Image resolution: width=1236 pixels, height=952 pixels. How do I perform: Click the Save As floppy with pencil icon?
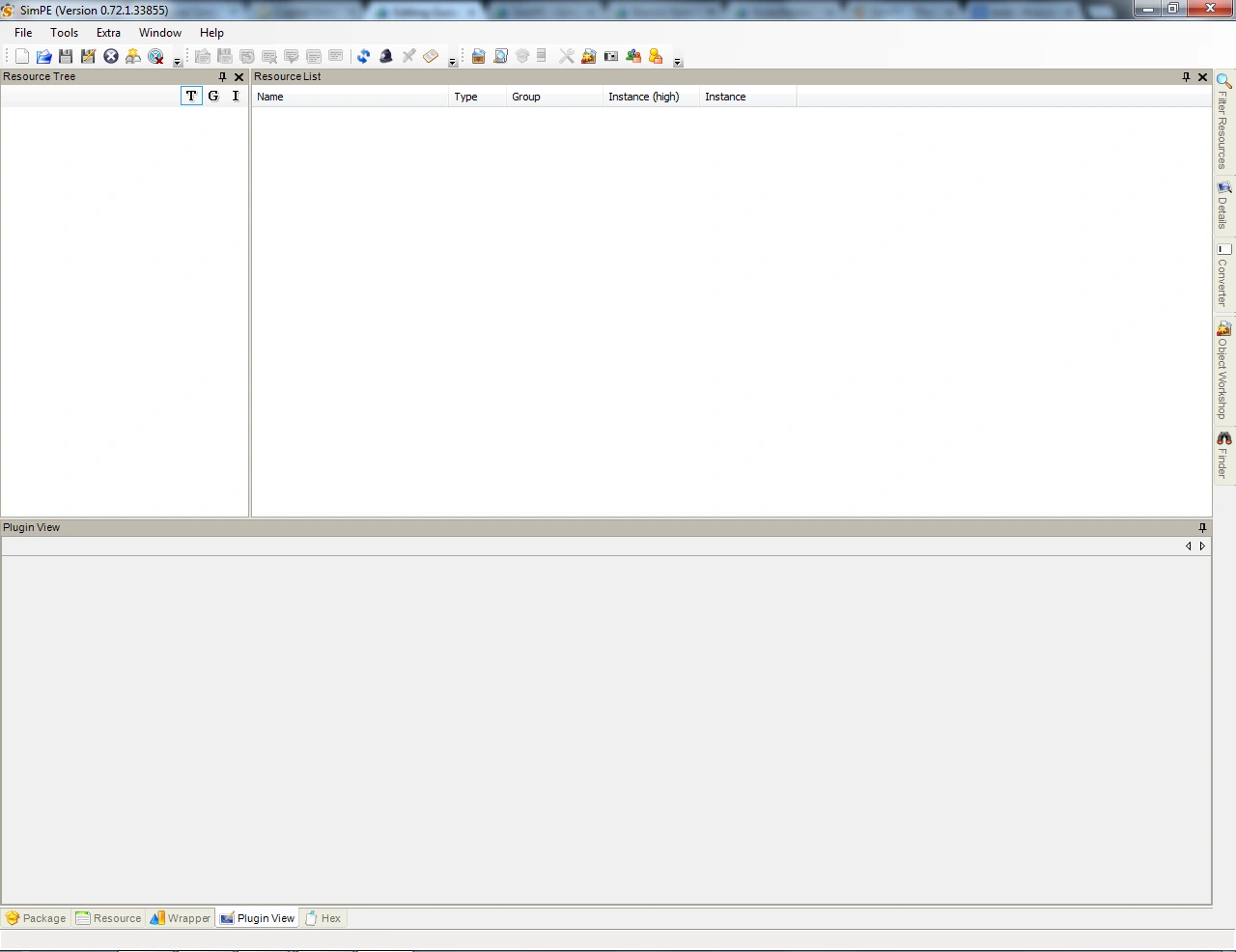pyautogui.click(x=88, y=56)
